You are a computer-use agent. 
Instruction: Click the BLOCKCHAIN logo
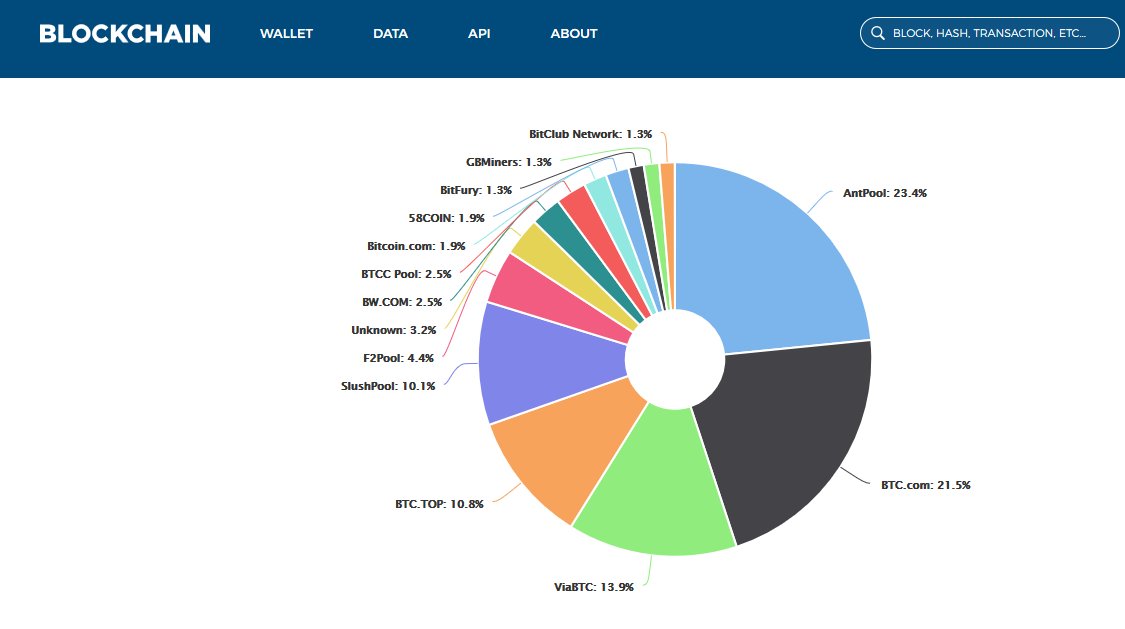pos(125,34)
